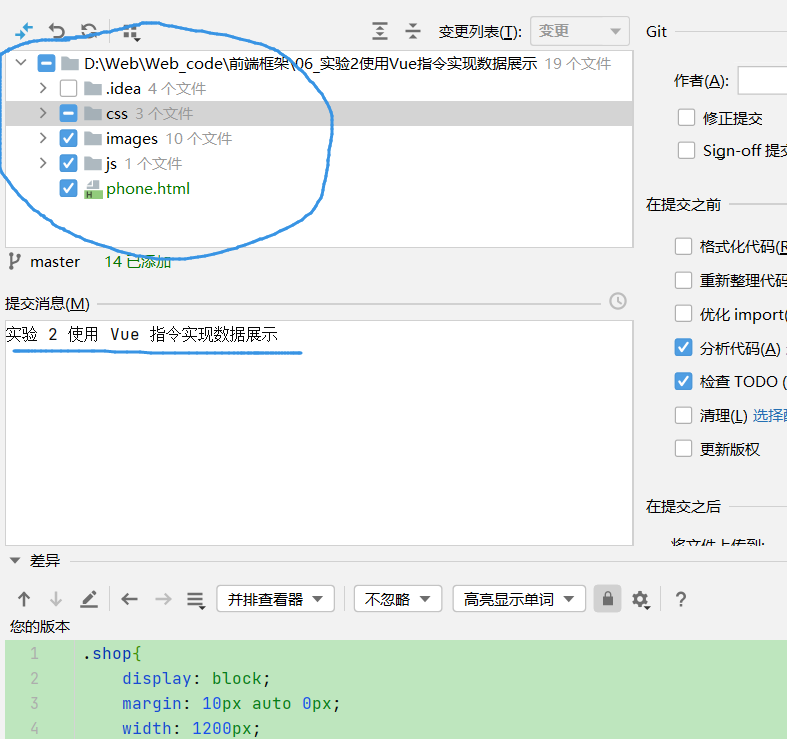This screenshot has height=739, width=787.
Task: Uncheck the images folder checkbox
Action: 68,138
